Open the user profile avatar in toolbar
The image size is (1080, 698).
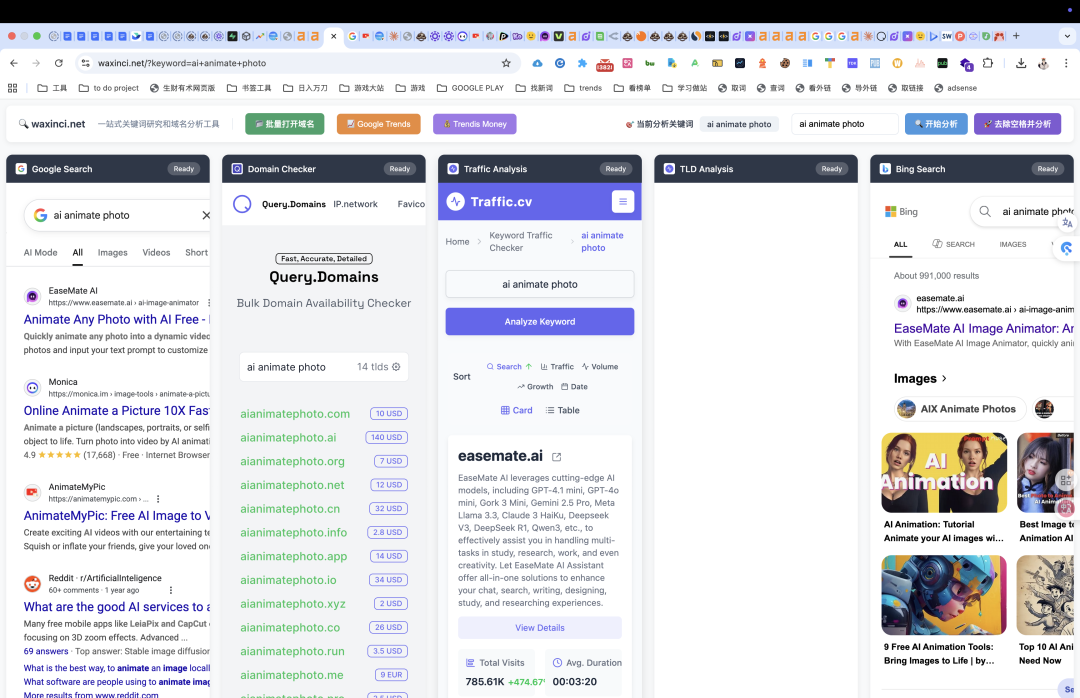pos(1043,63)
